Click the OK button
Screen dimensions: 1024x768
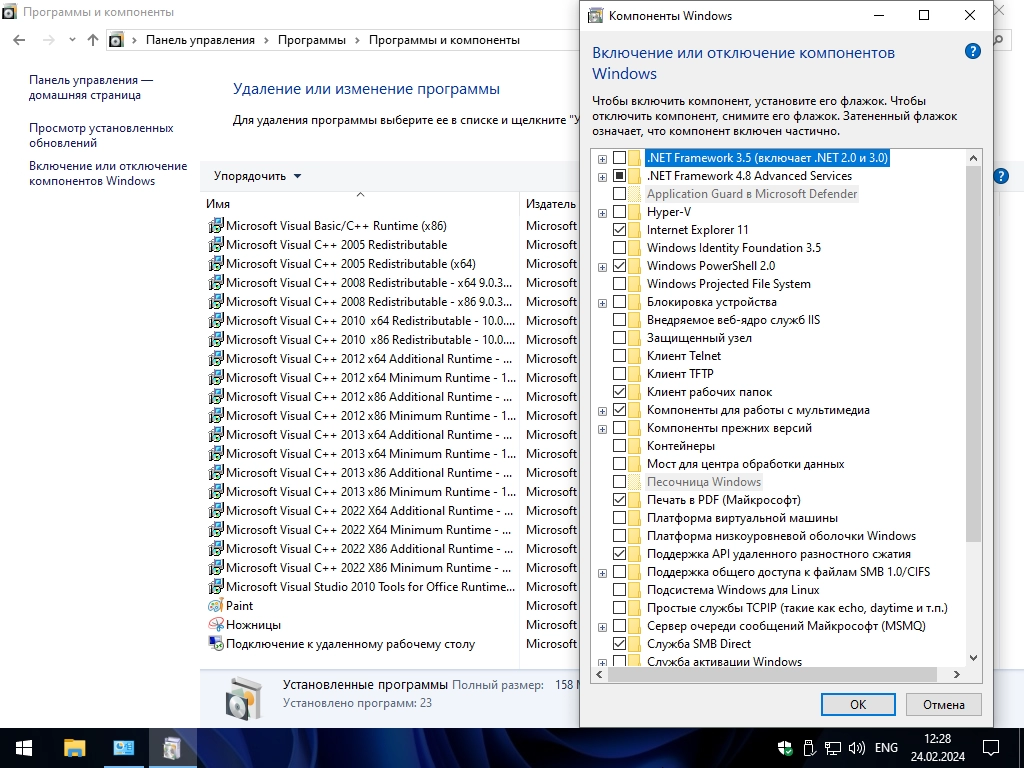[x=857, y=705]
